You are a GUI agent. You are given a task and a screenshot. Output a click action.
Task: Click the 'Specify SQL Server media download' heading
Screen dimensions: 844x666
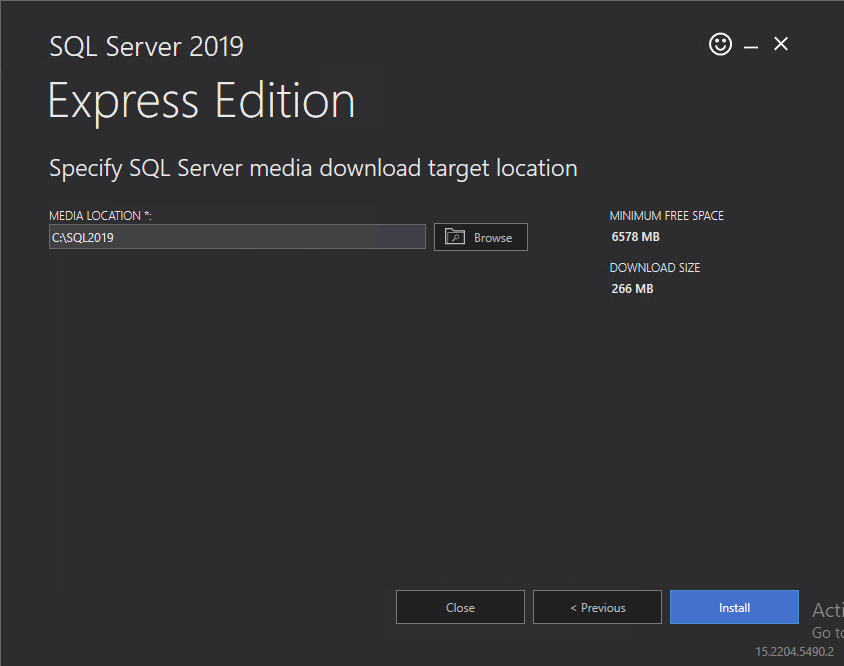pyautogui.click(x=313, y=169)
